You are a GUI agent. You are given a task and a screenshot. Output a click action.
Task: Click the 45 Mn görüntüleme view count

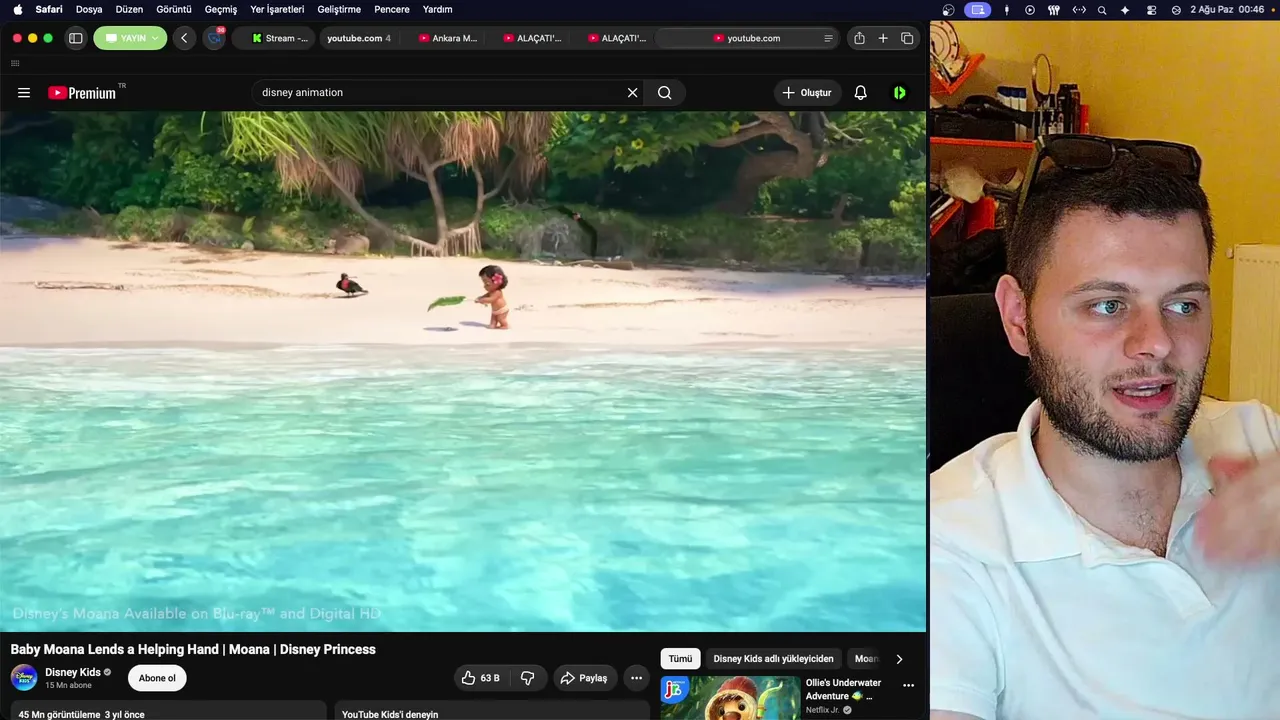click(59, 715)
